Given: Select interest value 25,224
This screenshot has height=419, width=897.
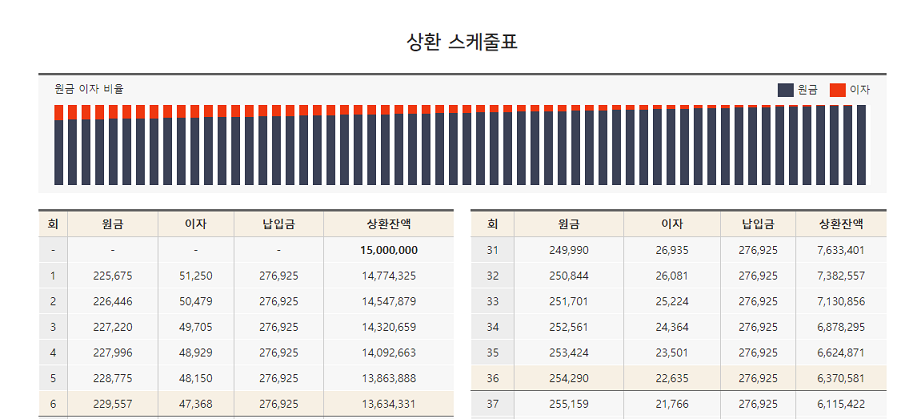Looking at the screenshot, I should (672, 301).
